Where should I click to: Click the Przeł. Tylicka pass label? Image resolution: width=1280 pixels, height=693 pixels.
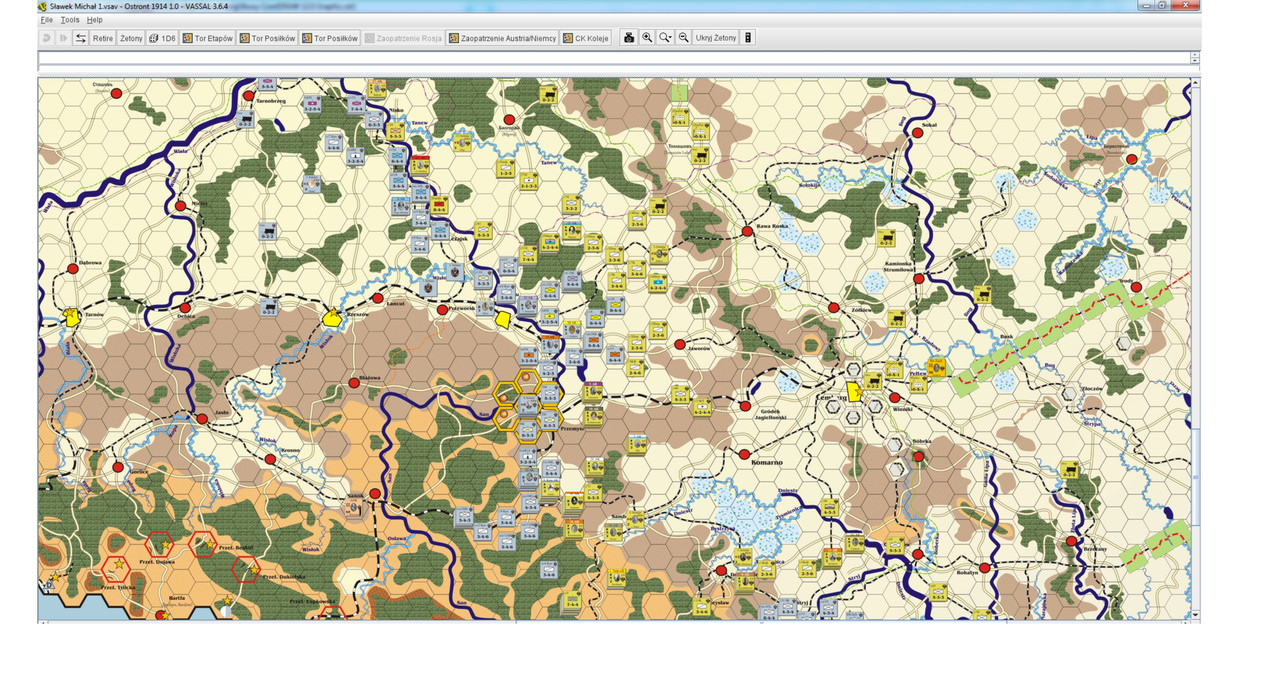(x=118, y=588)
